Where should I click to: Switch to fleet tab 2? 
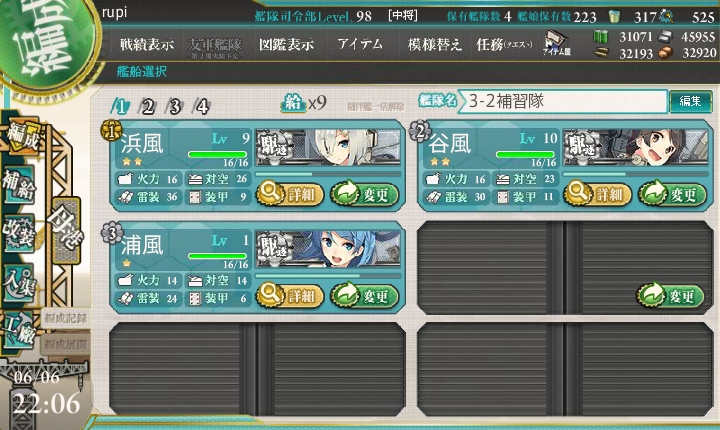click(148, 107)
